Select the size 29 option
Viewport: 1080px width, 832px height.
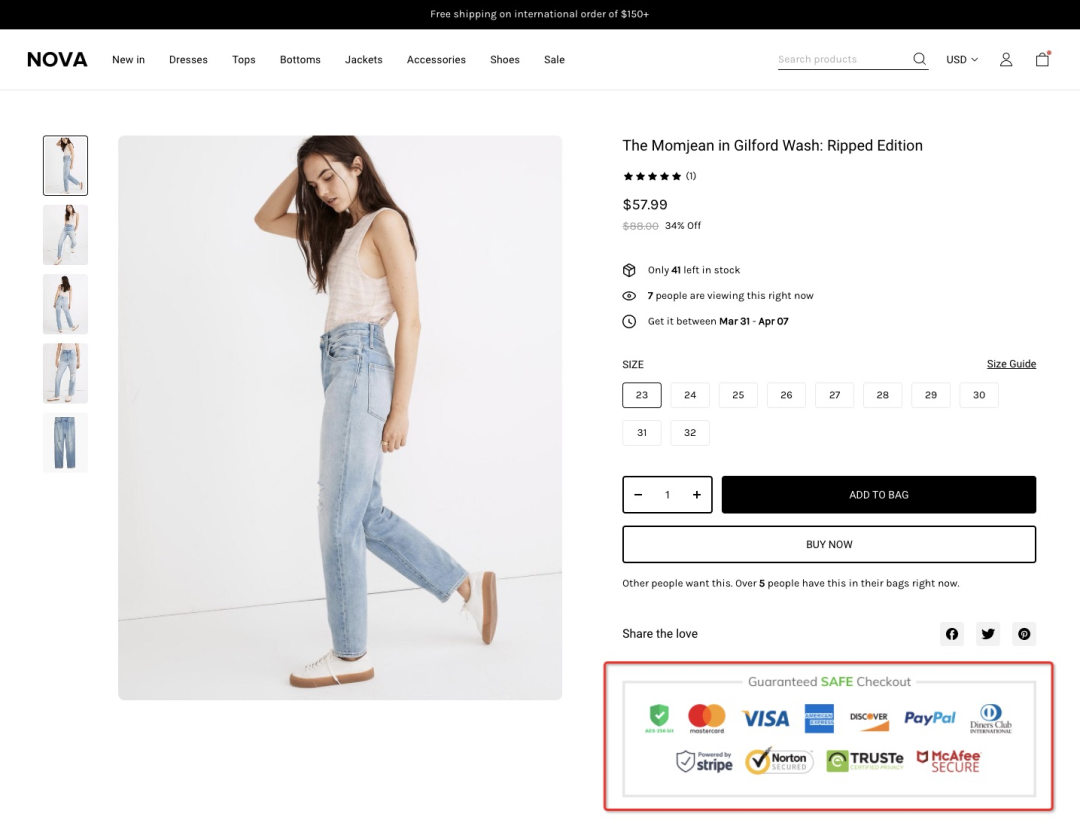coord(930,395)
